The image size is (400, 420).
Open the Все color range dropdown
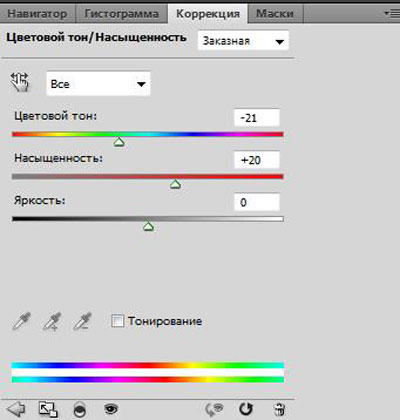click(x=98, y=84)
